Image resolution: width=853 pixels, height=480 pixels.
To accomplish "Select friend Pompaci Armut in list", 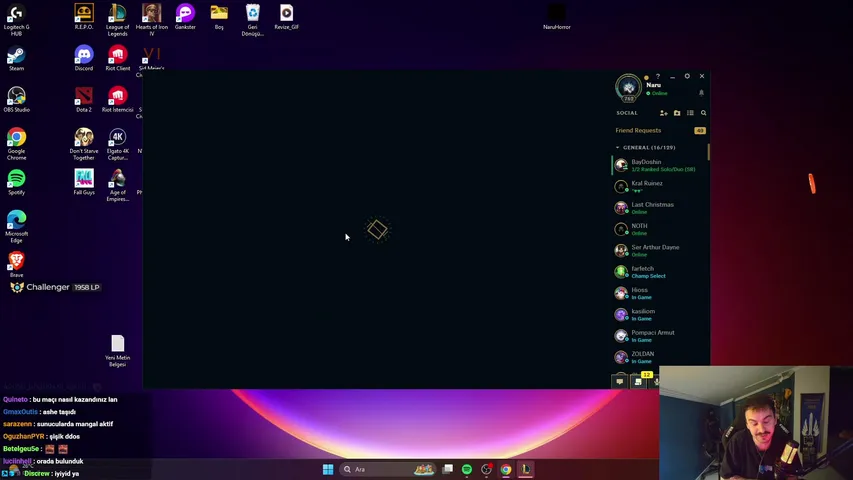I will coord(659,335).
